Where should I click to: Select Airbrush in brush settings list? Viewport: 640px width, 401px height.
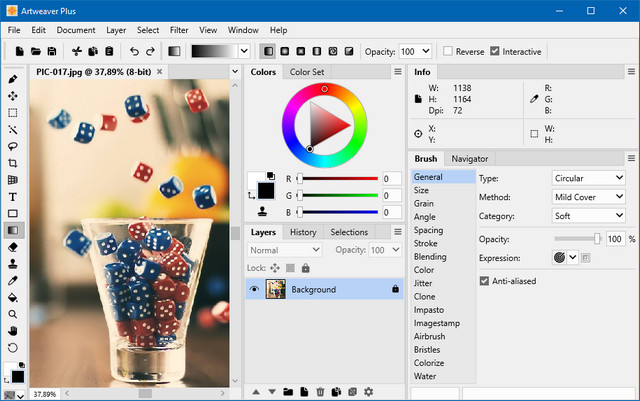pyautogui.click(x=429, y=336)
